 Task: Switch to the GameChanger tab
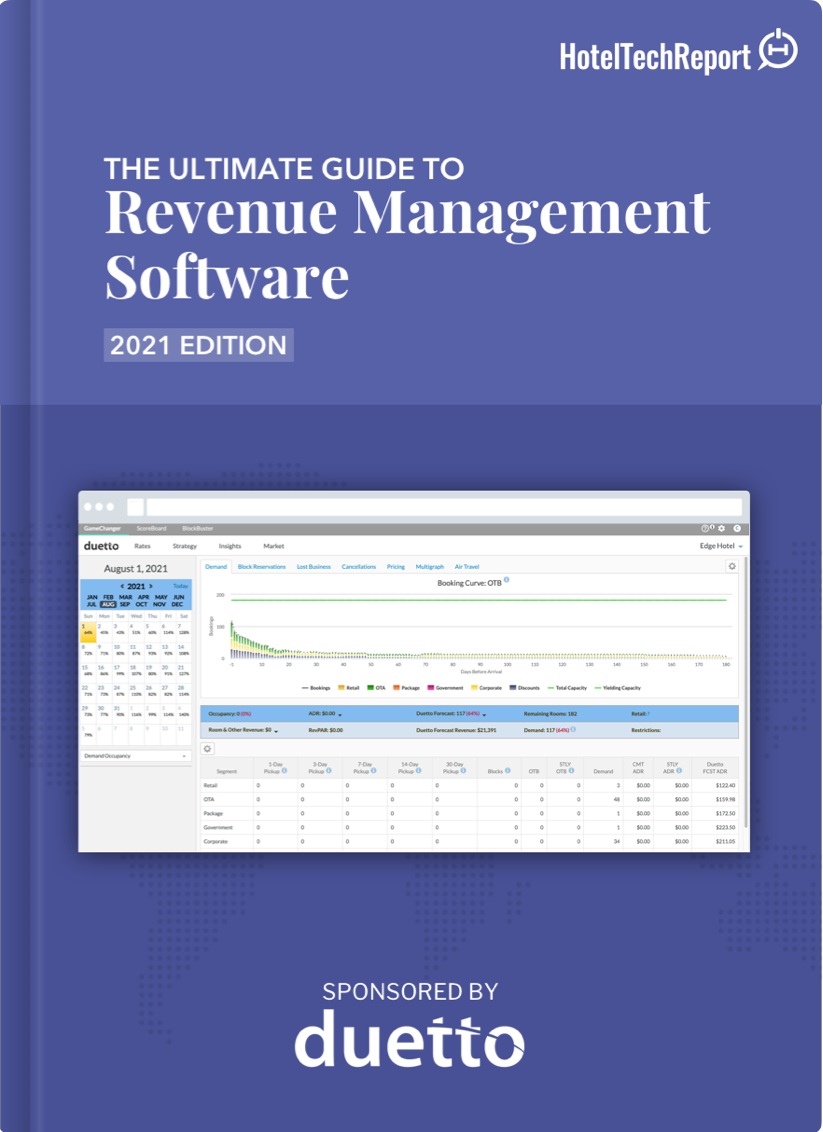tap(101, 528)
